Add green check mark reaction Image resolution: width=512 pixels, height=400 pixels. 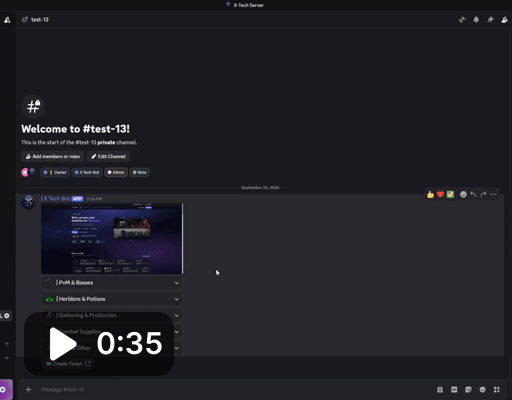coord(450,194)
